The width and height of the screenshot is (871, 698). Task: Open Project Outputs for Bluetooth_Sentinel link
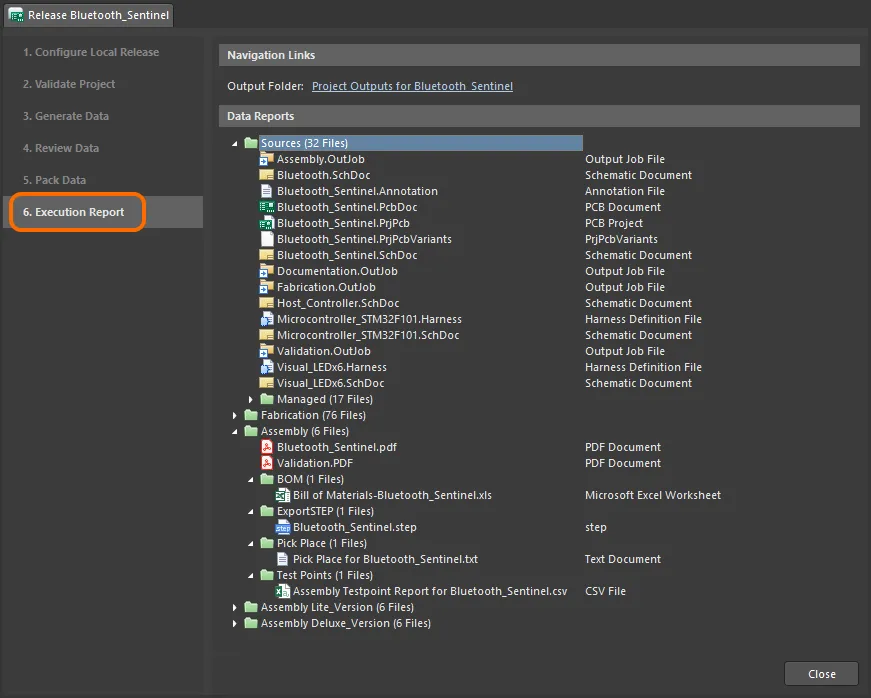tap(412, 87)
